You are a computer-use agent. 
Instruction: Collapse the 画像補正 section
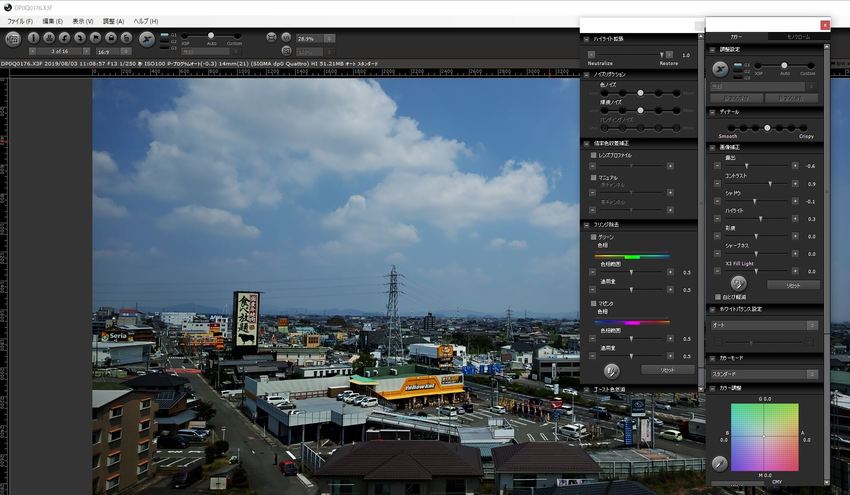click(712, 147)
